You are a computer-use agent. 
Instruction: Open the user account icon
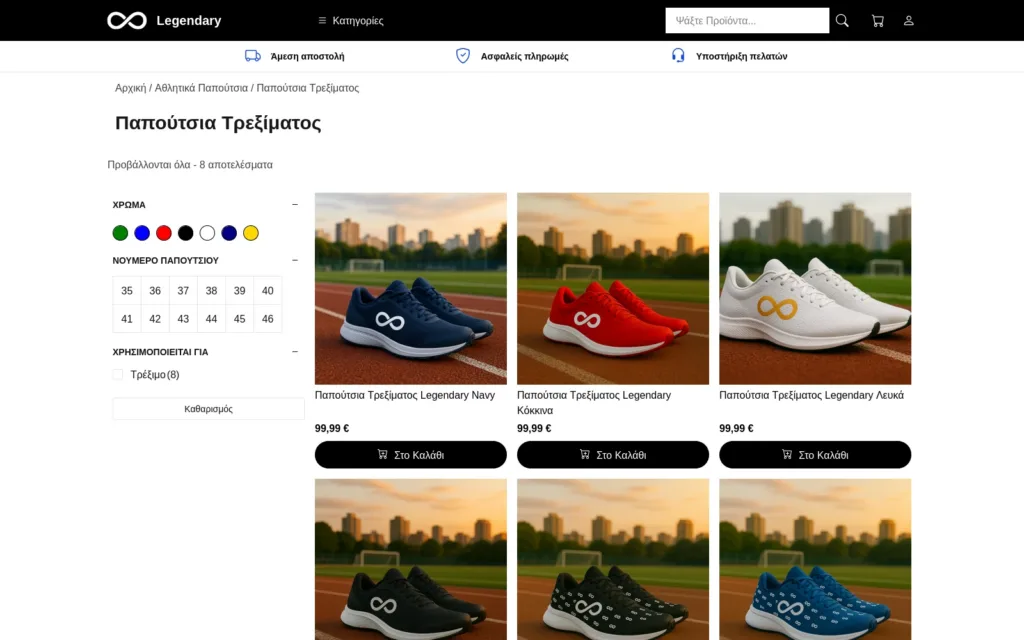[909, 21]
